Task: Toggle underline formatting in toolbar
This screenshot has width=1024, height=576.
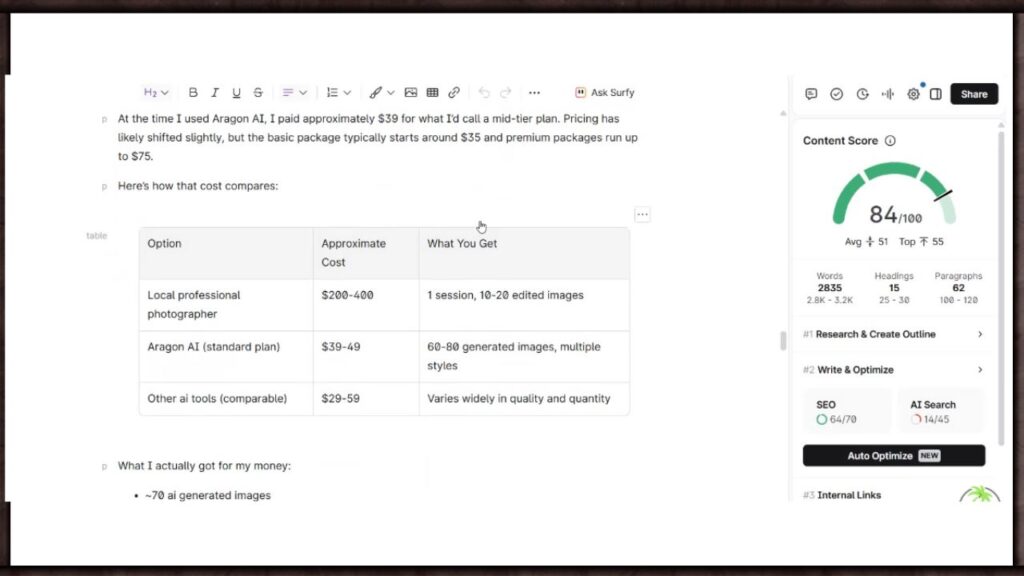Action: coord(236,93)
